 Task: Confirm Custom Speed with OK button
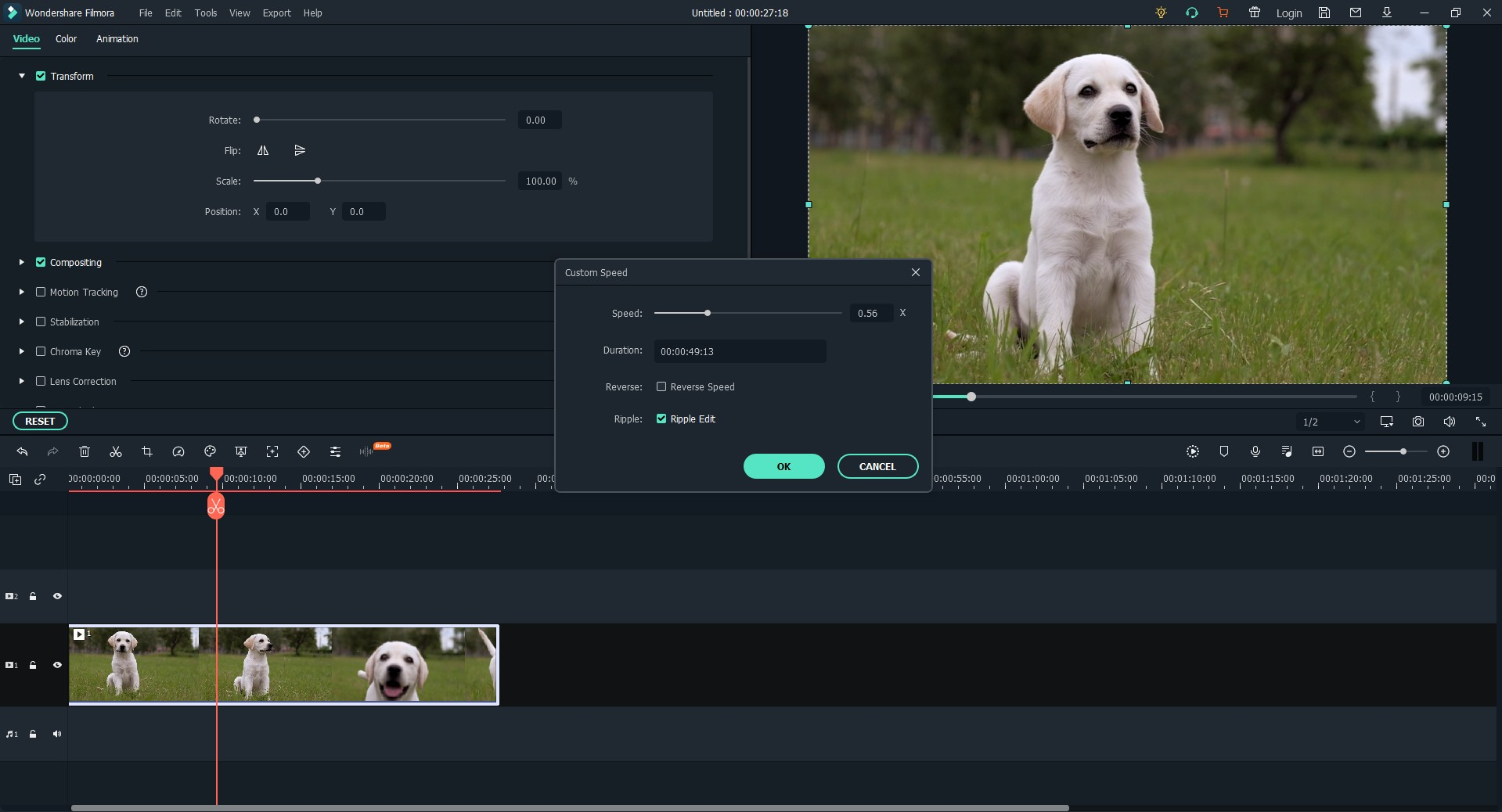[x=783, y=466]
